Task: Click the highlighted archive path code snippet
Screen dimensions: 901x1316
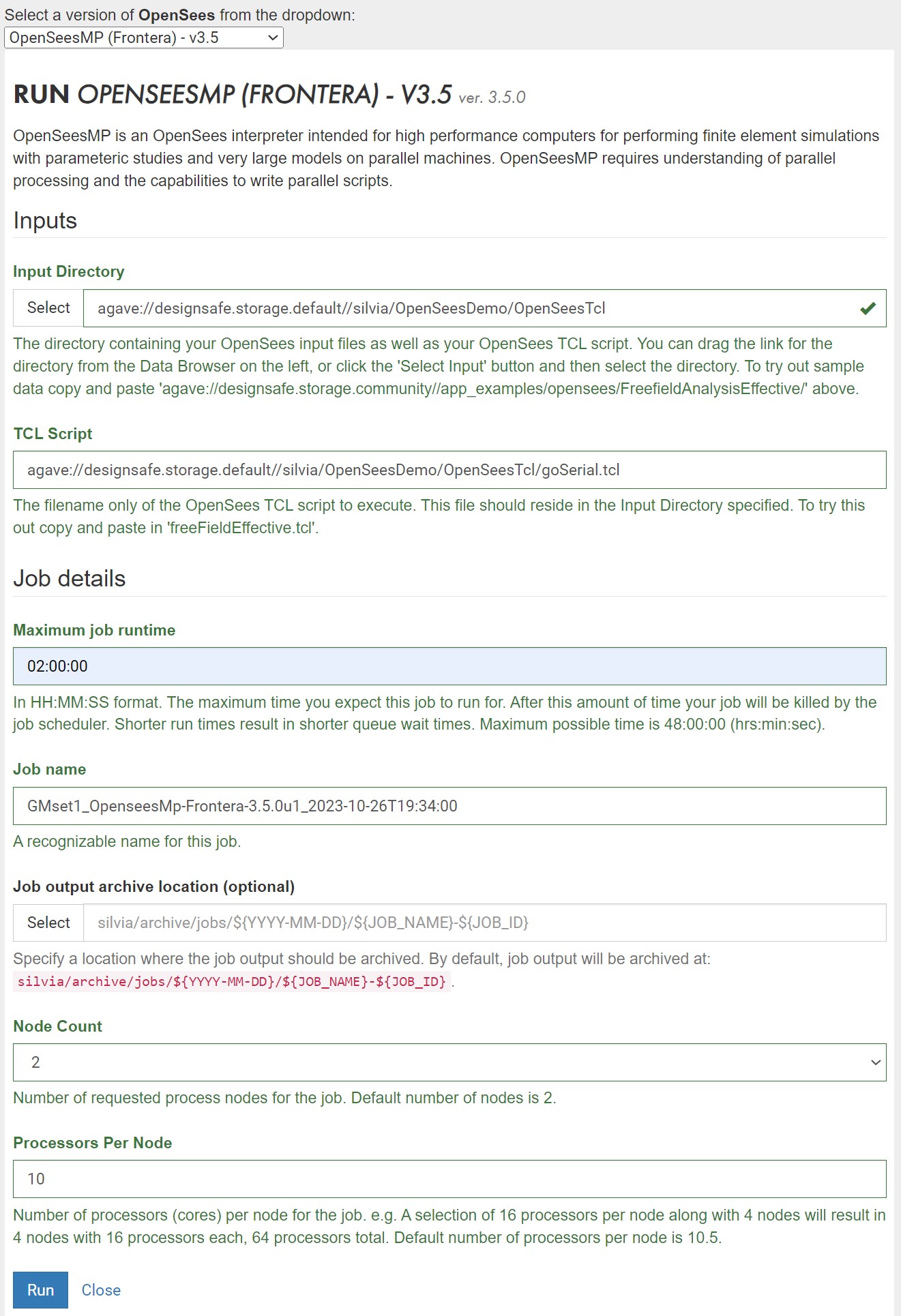Action: (x=232, y=983)
